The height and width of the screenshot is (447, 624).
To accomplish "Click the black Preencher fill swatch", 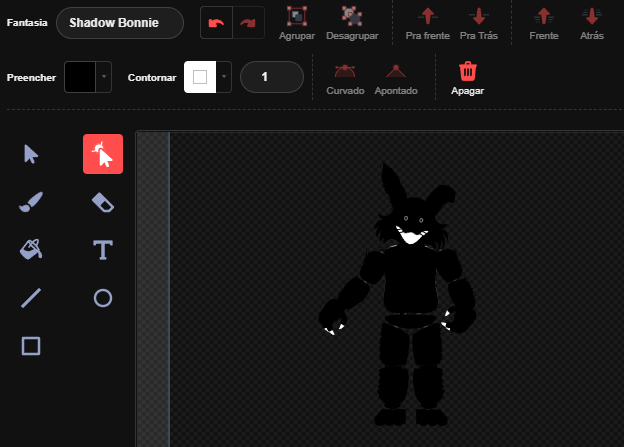I will [x=80, y=77].
